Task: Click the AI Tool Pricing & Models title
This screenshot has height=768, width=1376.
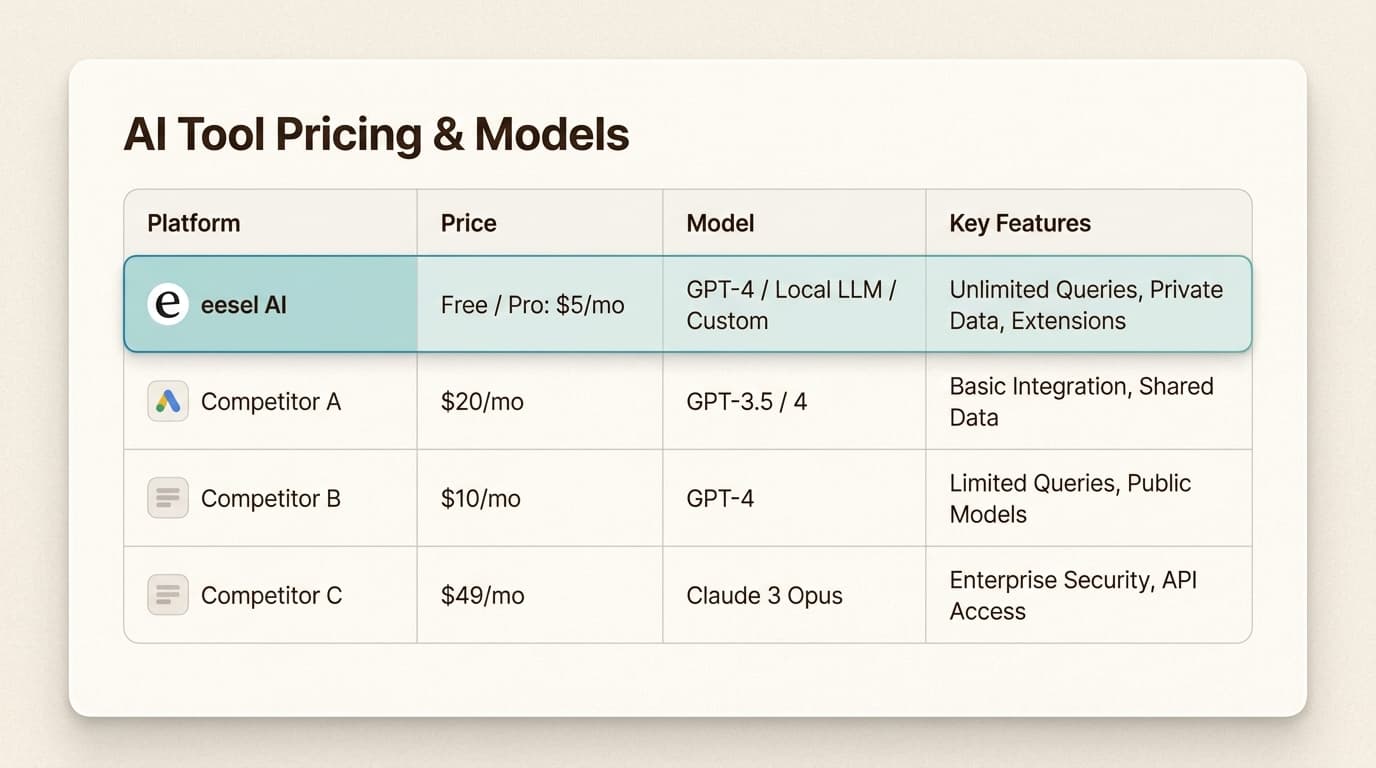Action: click(x=376, y=134)
